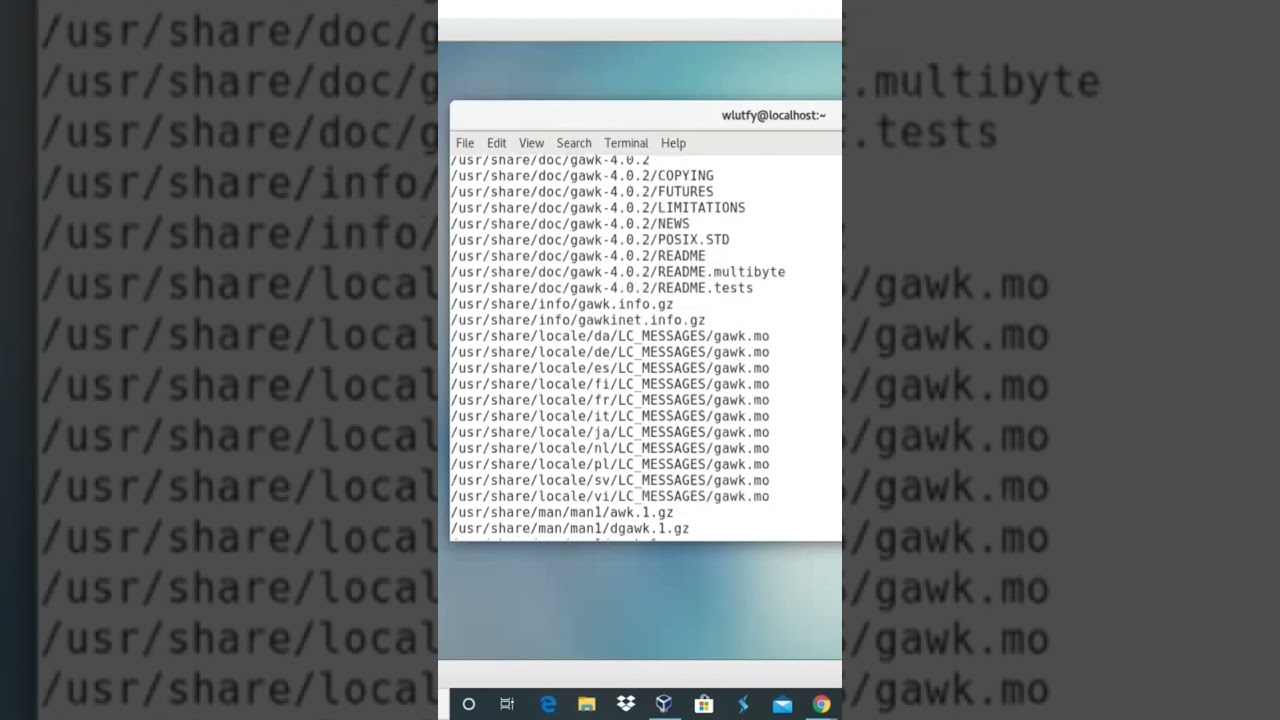Open File Explorer from taskbar
1280x720 pixels.
(586, 704)
